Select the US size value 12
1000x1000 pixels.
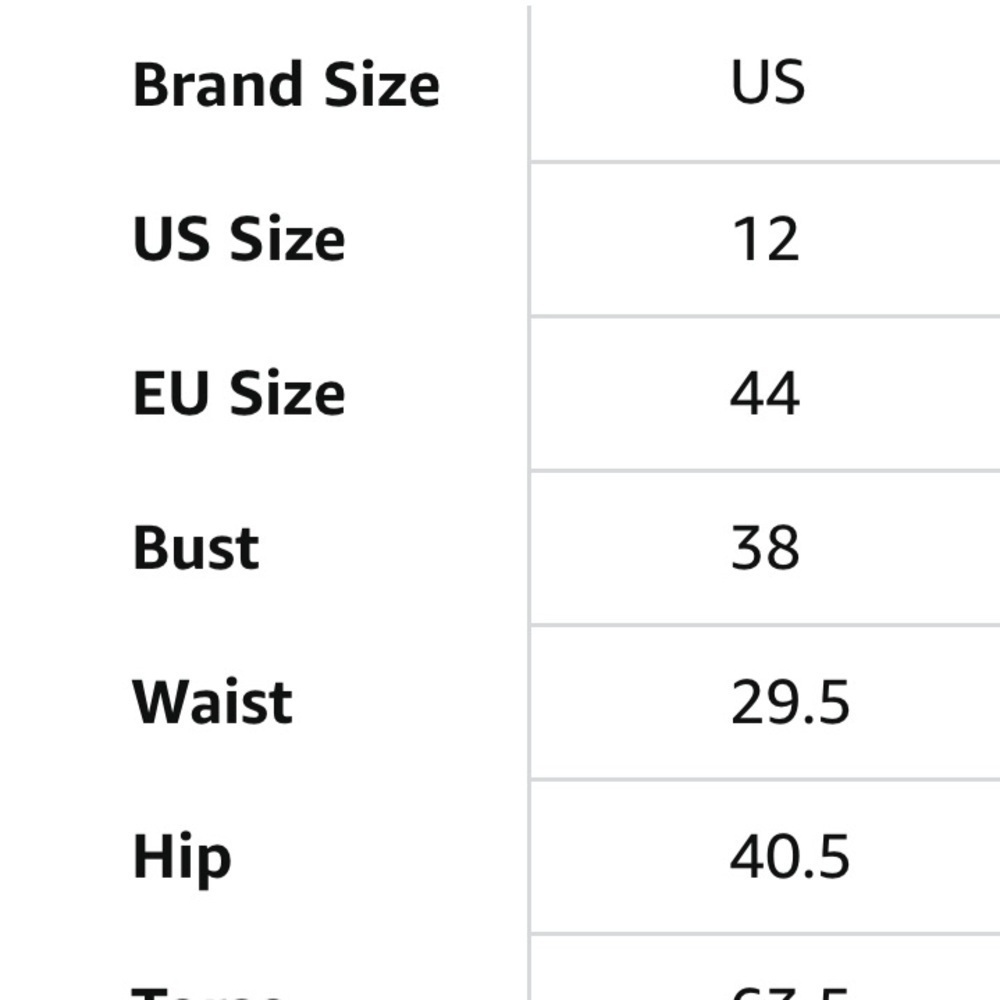tap(765, 239)
